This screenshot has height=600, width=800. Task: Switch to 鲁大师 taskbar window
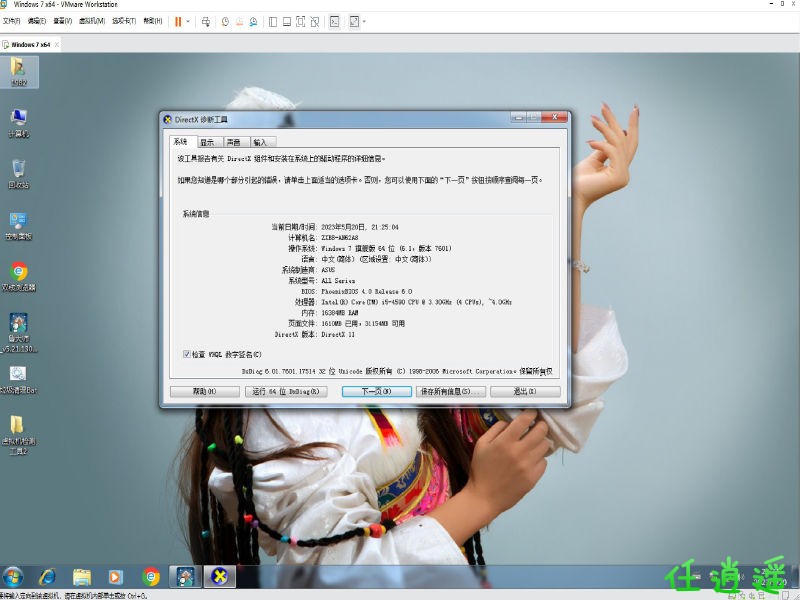(185, 577)
